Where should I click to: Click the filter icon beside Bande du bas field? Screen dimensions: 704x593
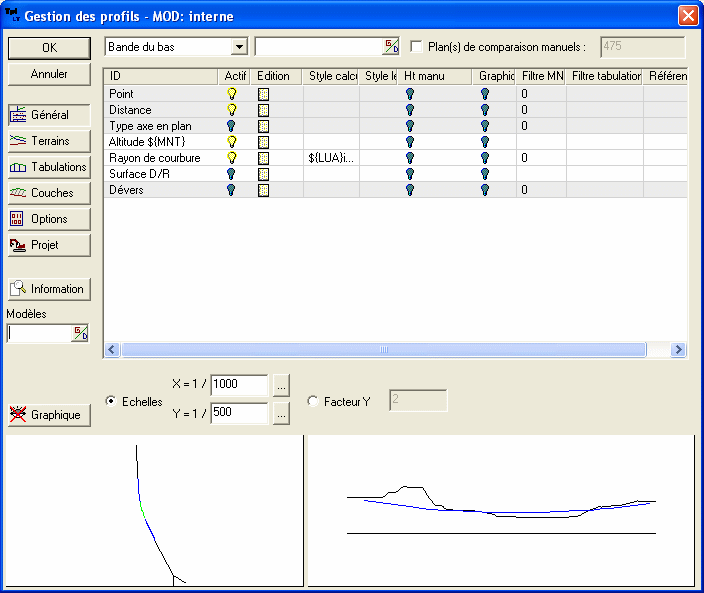[390, 47]
